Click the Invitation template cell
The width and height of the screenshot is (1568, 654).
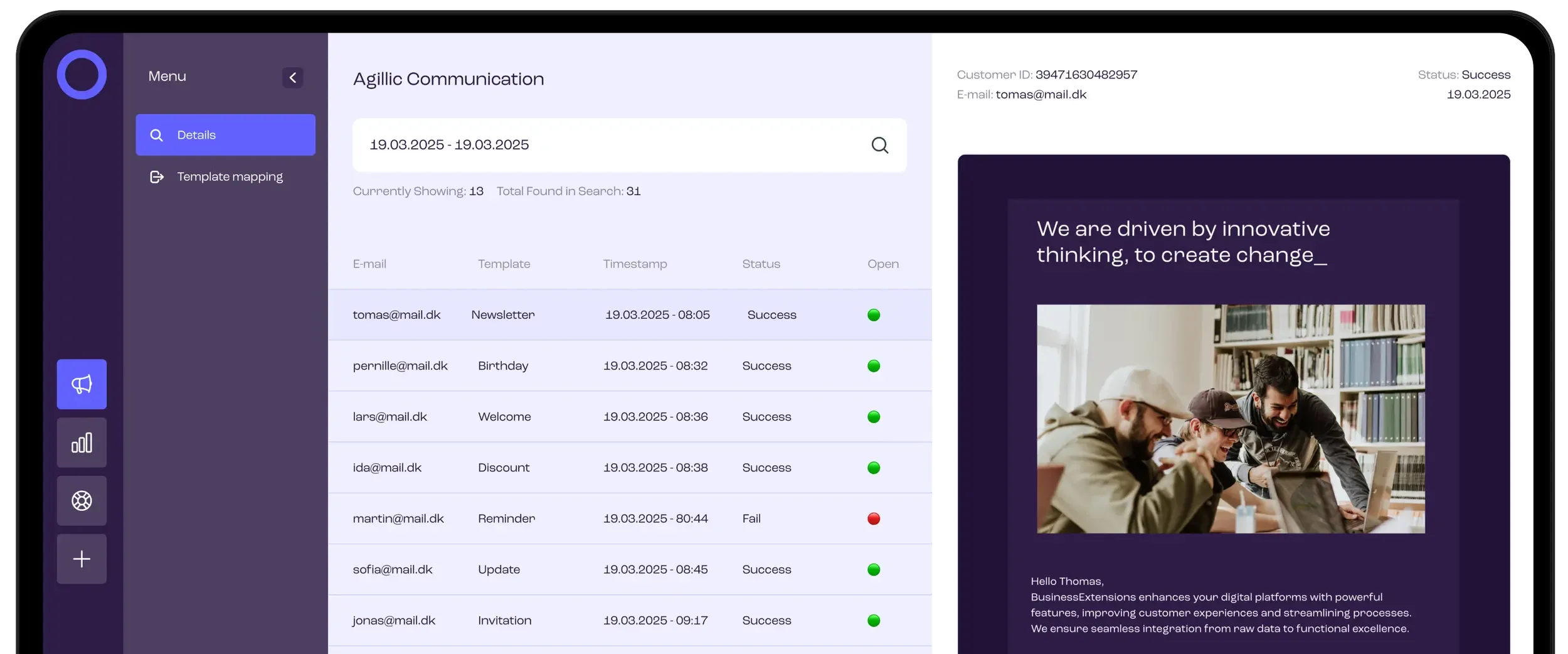(504, 620)
